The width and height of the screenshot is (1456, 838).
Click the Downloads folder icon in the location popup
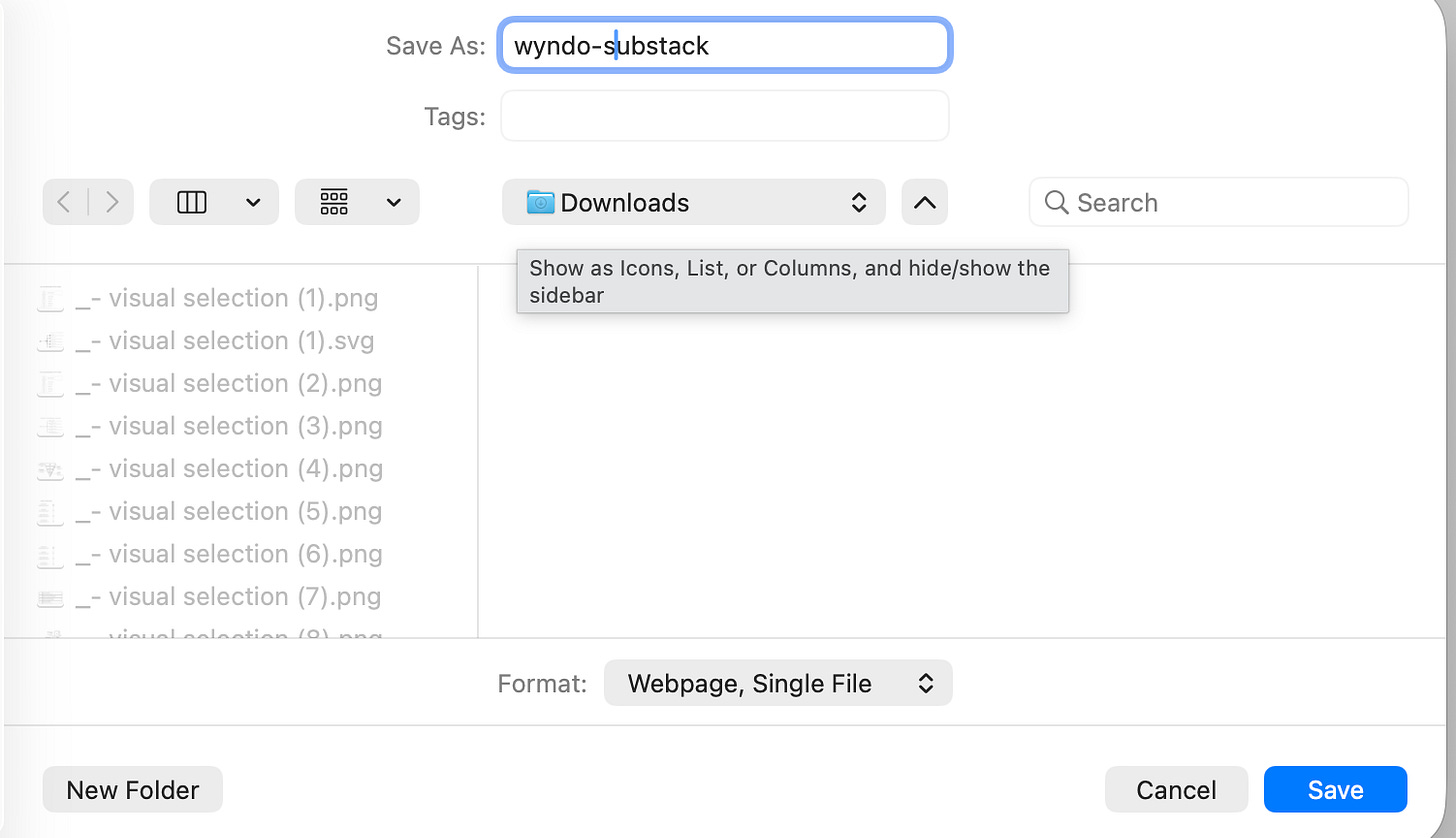(540, 202)
